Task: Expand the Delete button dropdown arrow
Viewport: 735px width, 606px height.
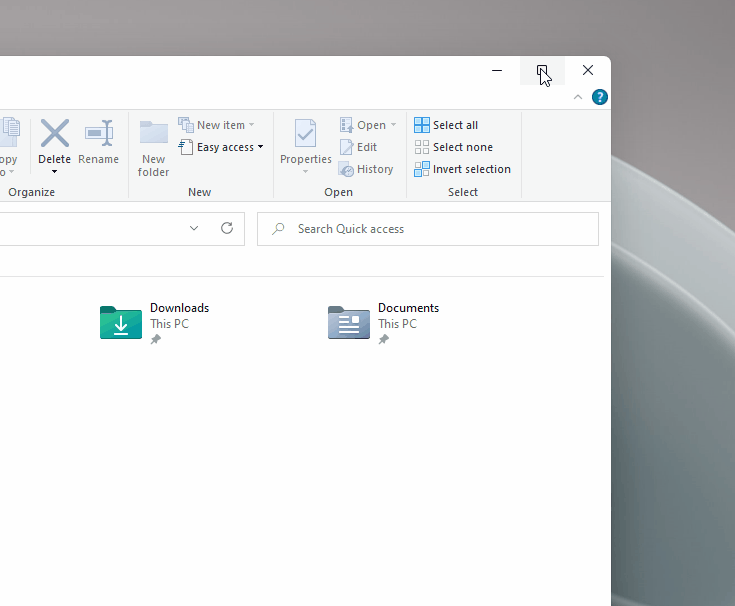Action: 55,171
